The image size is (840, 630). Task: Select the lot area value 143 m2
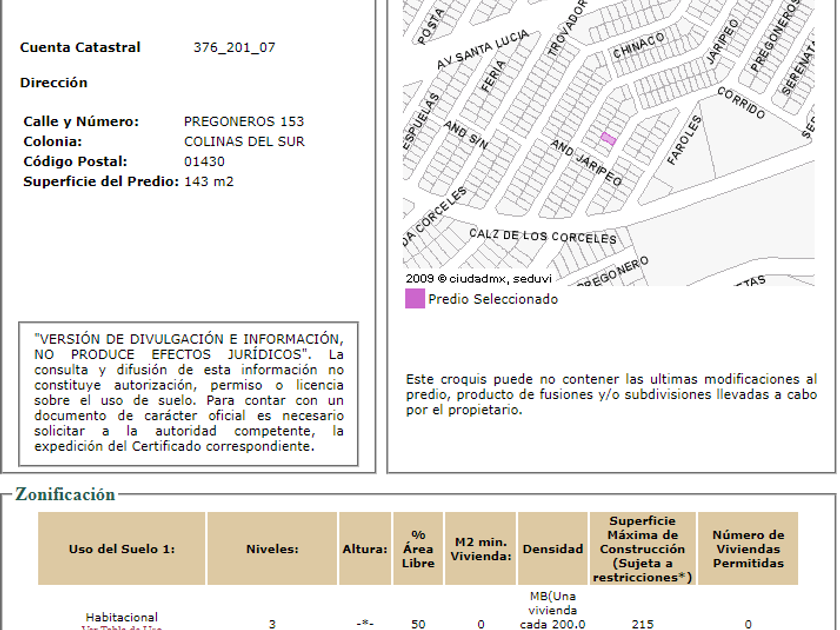[x=208, y=182]
